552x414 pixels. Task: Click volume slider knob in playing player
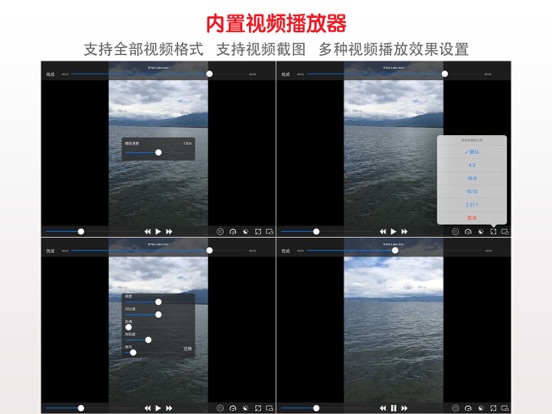coord(316,408)
